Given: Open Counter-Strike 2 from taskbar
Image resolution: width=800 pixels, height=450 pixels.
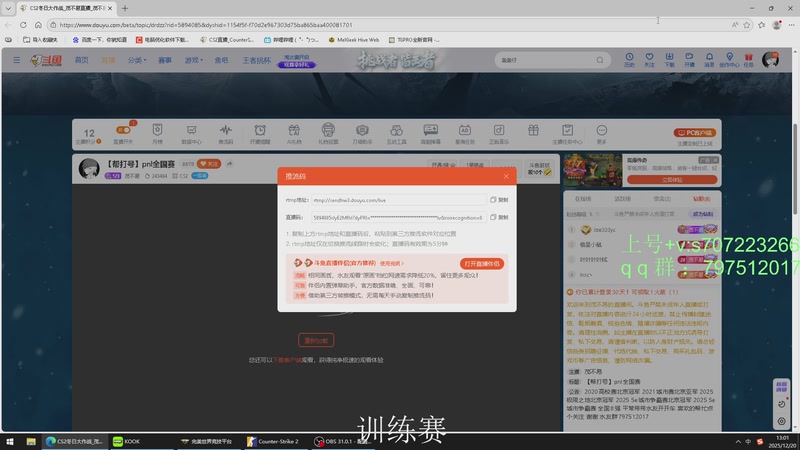Looking at the screenshot, I should pyautogui.click(x=273, y=442).
